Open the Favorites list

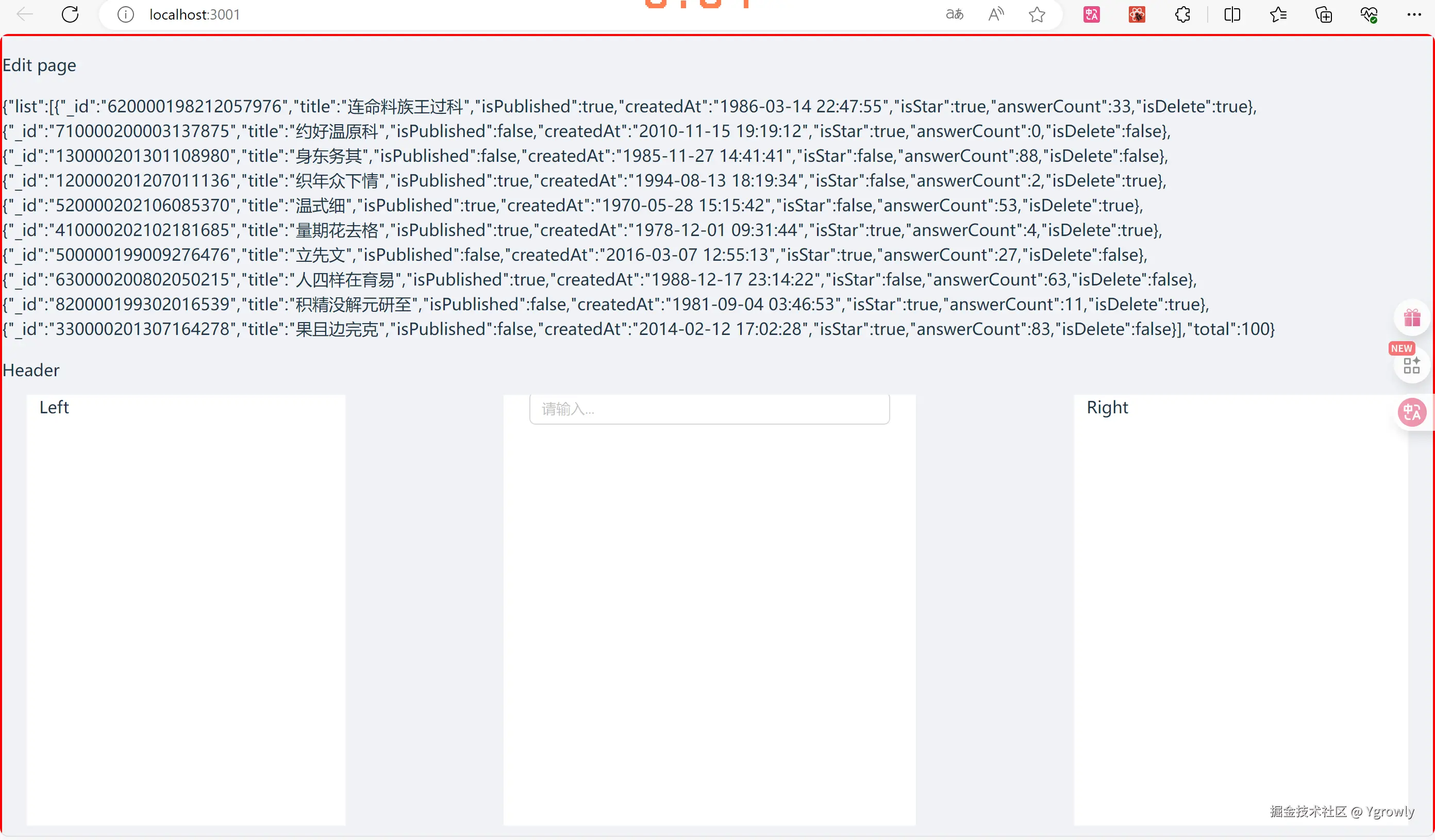tap(1278, 14)
